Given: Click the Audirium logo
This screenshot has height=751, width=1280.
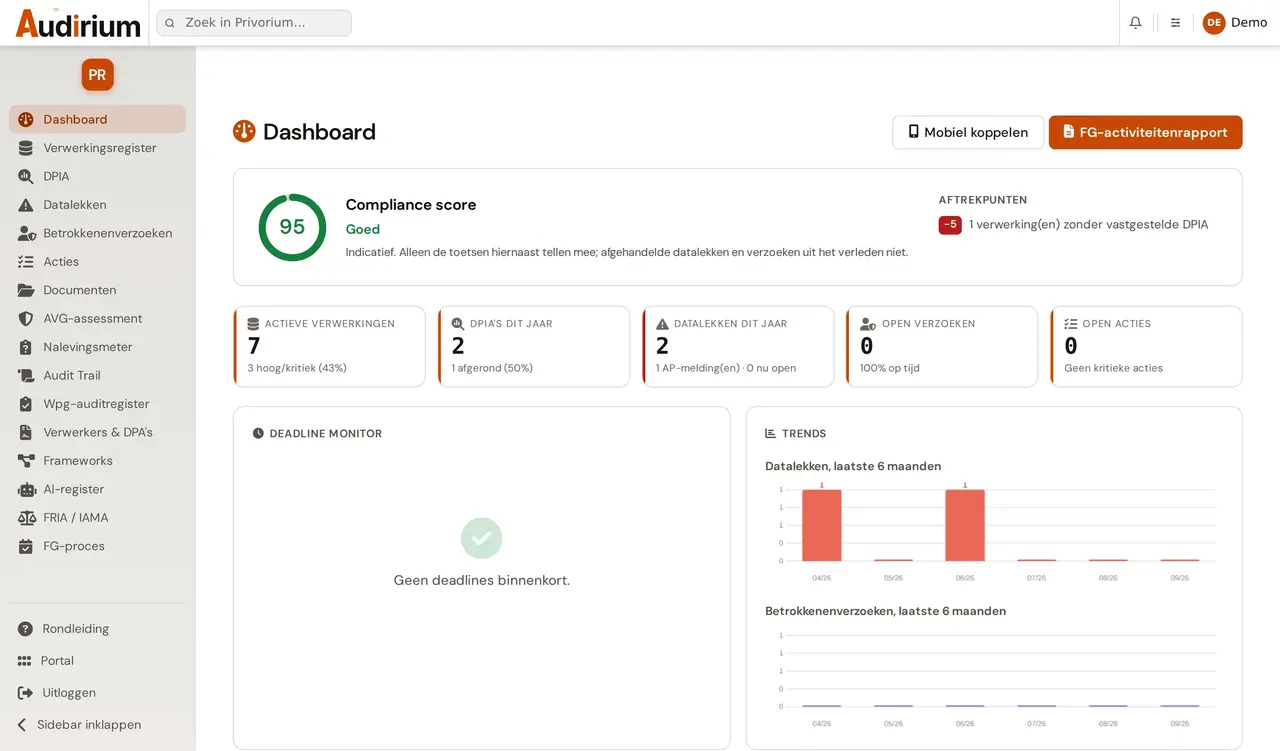Looking at the screenshot, I should pos(78,23).
